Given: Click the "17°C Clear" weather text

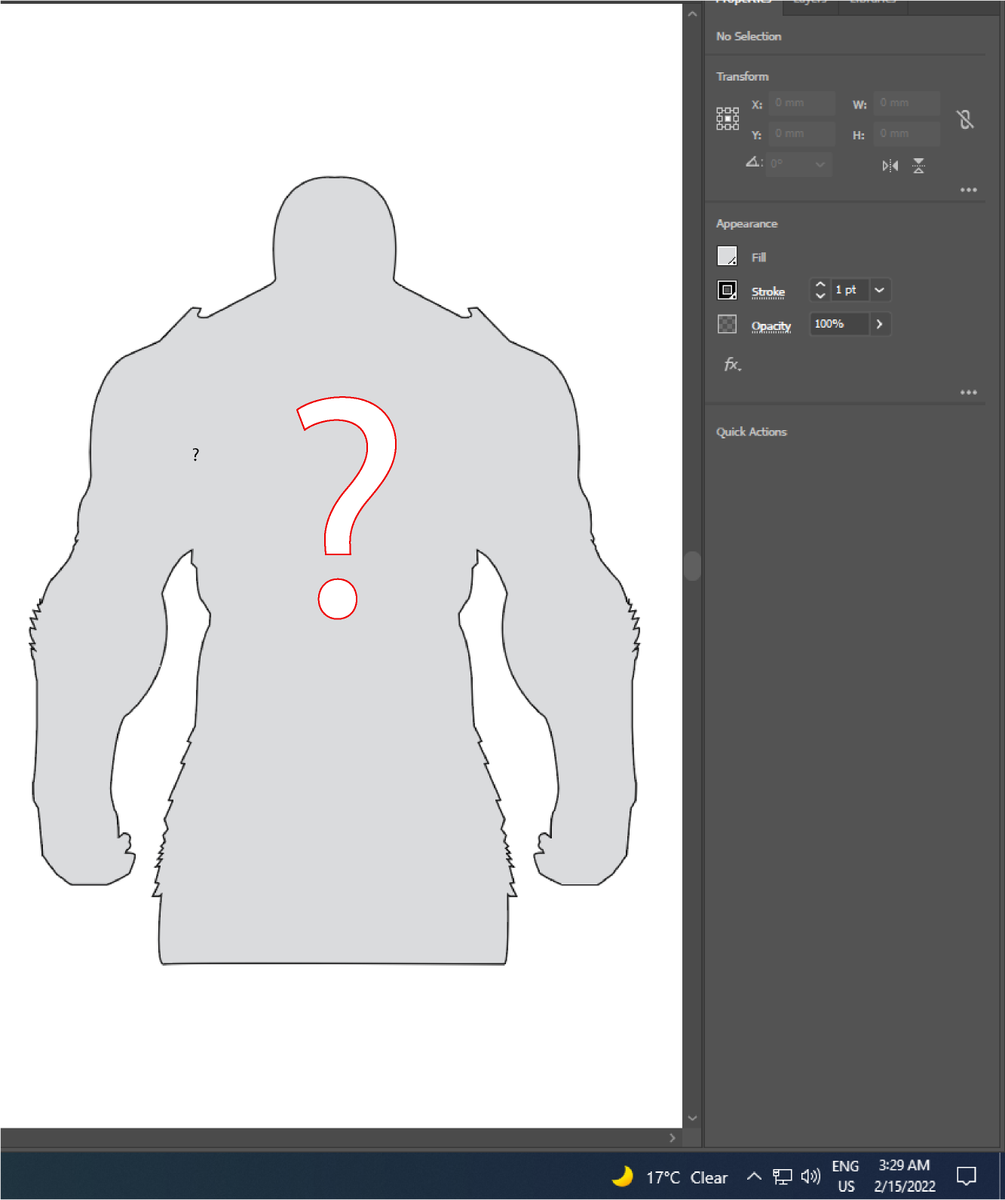Looking at the screenshot, I should coord(687,1177).
